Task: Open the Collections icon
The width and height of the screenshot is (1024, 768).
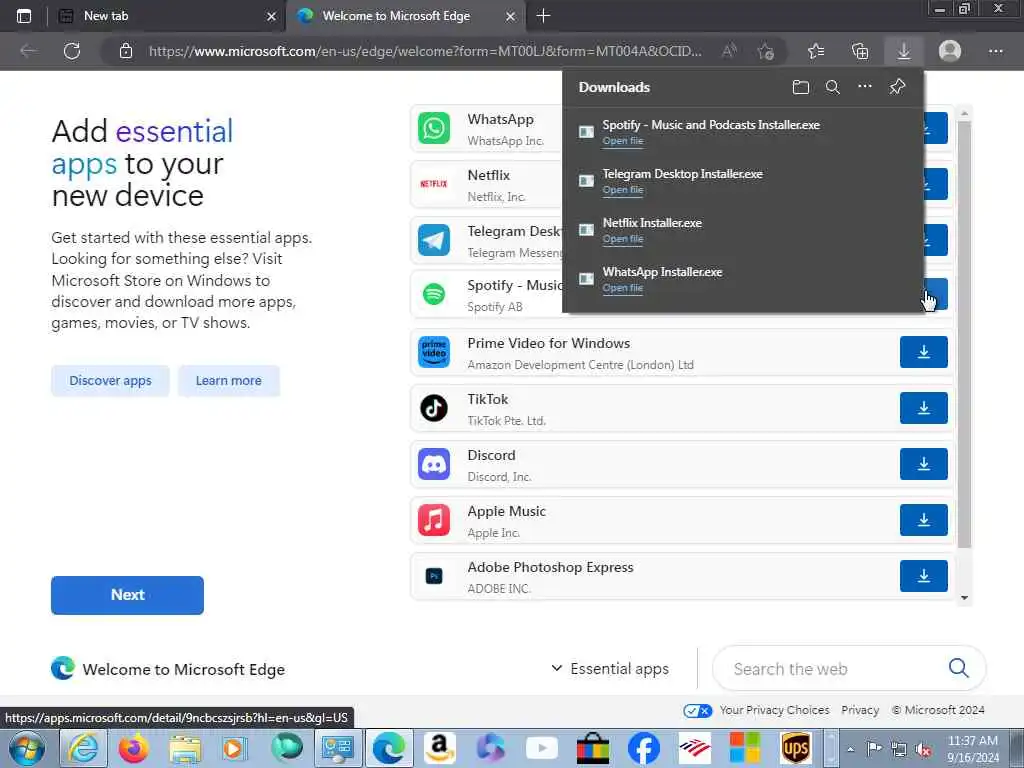Action: point(860,51)
